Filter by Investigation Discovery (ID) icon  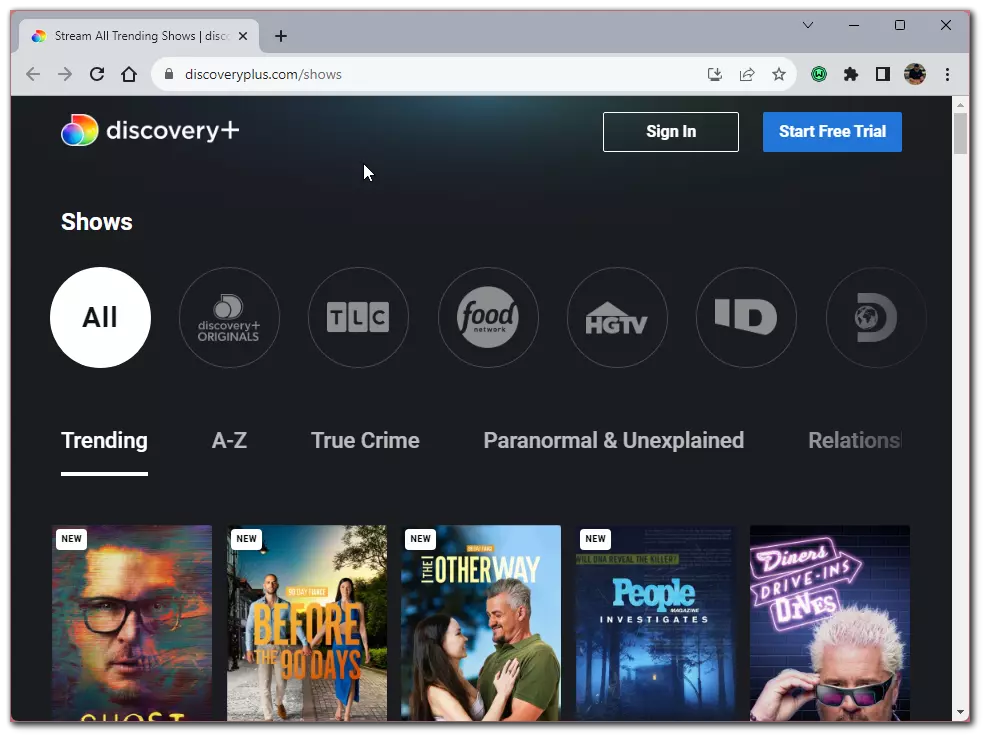[x=747, y=317]
